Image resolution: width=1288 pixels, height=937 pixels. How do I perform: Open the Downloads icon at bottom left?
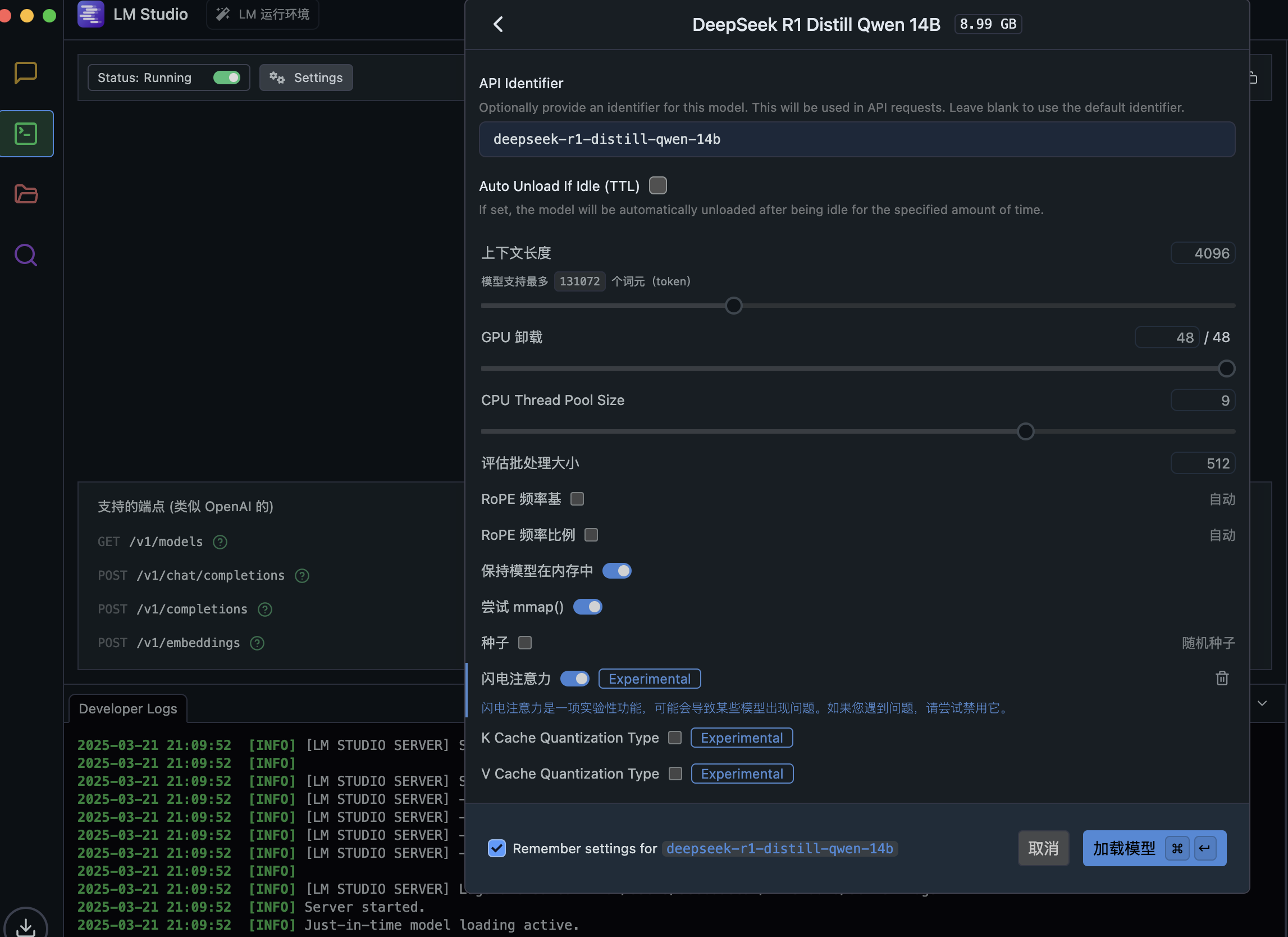(26, 926)
